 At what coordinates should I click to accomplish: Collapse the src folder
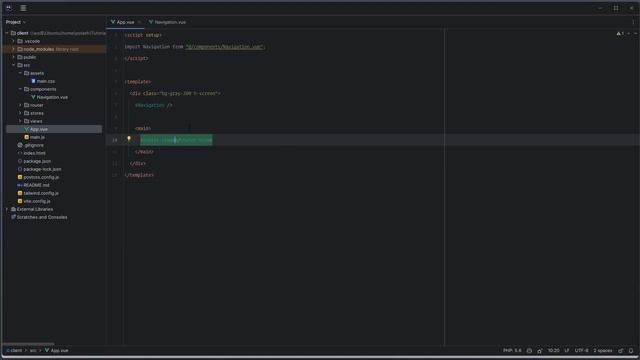13,65
